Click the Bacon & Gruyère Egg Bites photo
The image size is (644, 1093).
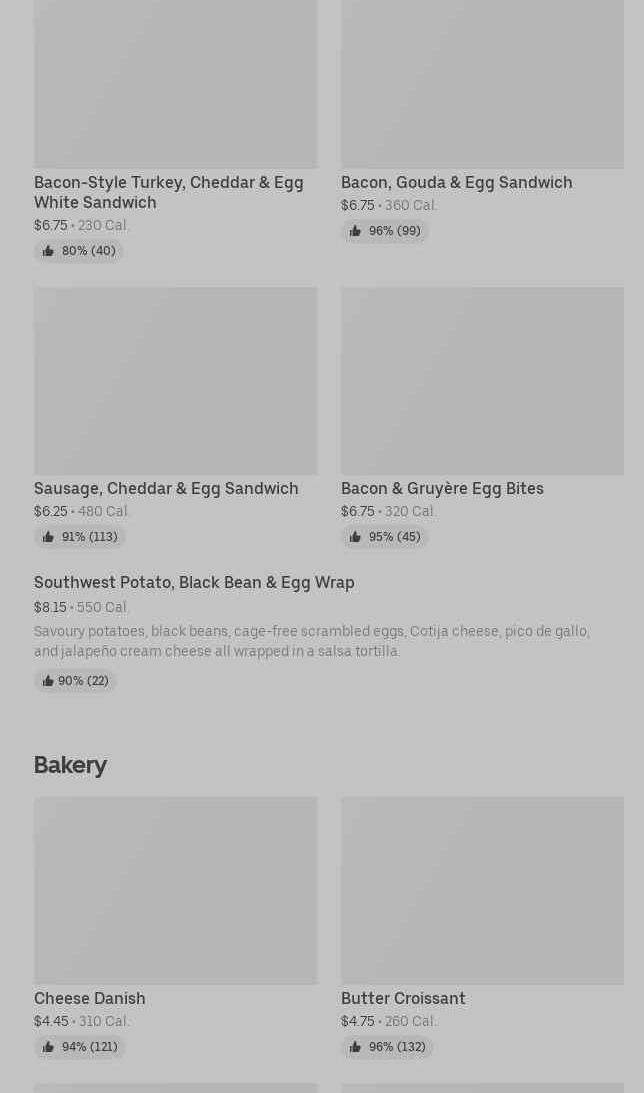pos(482,380)
